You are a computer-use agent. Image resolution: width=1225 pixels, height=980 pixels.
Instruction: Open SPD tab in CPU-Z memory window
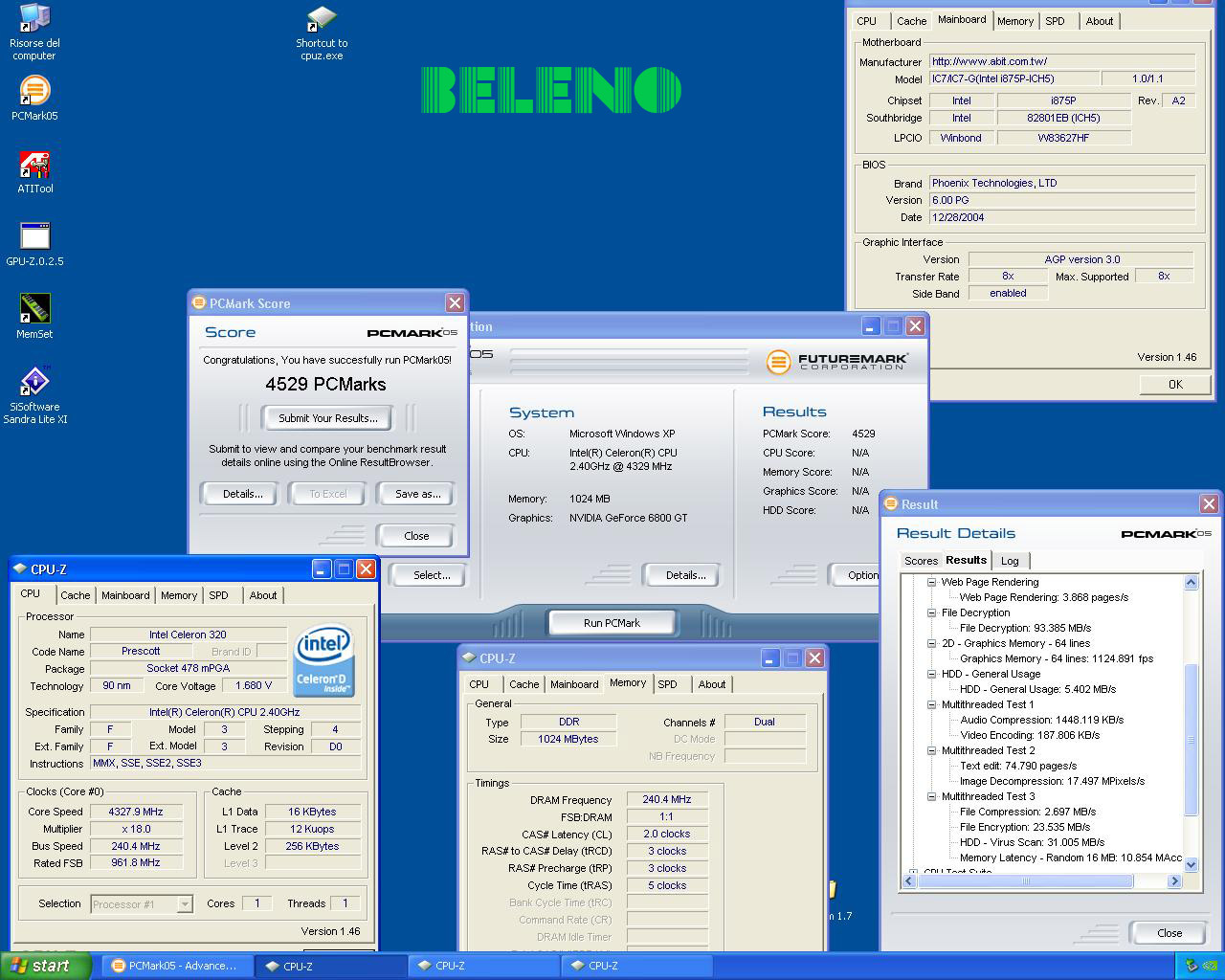(x=668, y=684)
